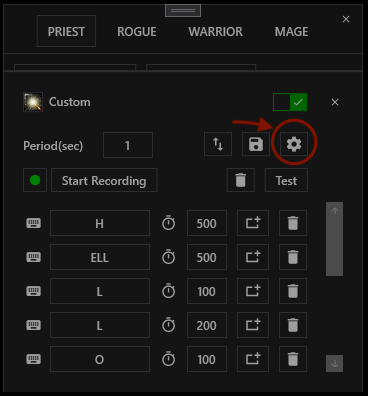Click the stopwatch icon on the O row
Image resolution: width=368 pixels, height=396 pixels.
tap(169, 359)
